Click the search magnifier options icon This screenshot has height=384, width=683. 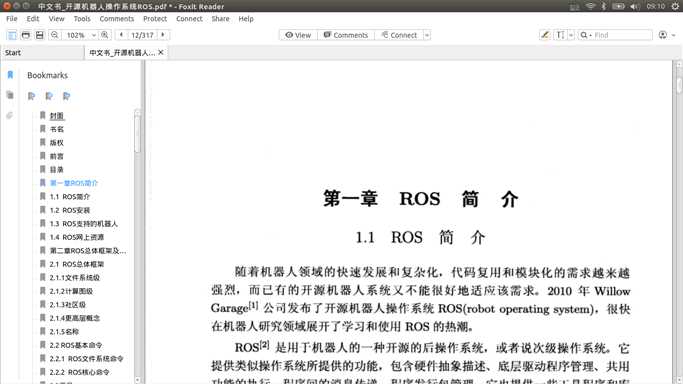[x=585, y=35]
